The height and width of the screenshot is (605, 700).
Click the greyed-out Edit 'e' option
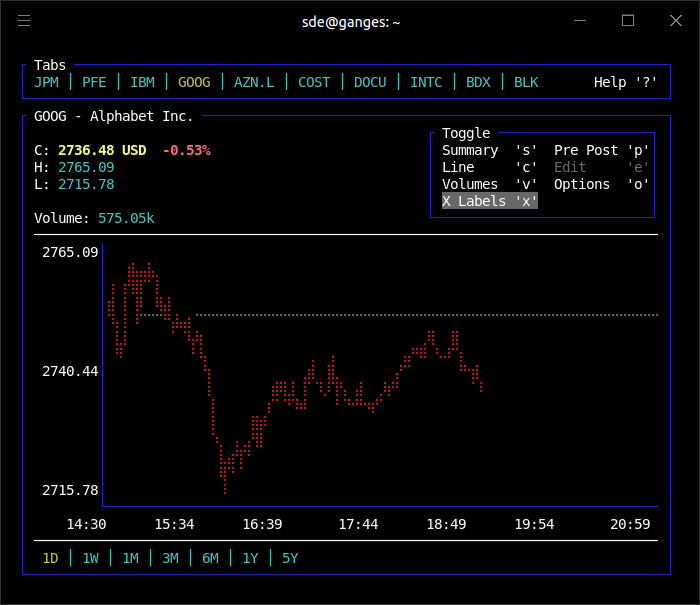tap(601, 167)
